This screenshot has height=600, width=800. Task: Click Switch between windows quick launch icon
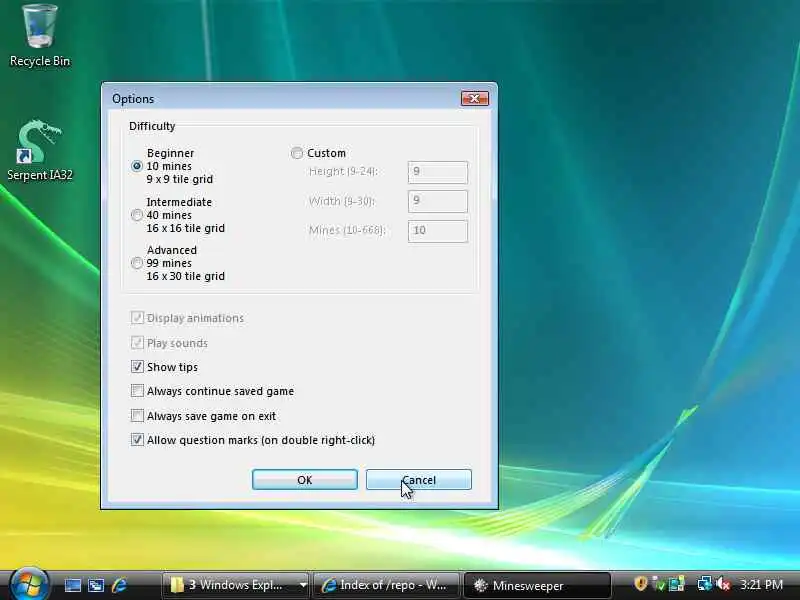(x=96, y=585)
